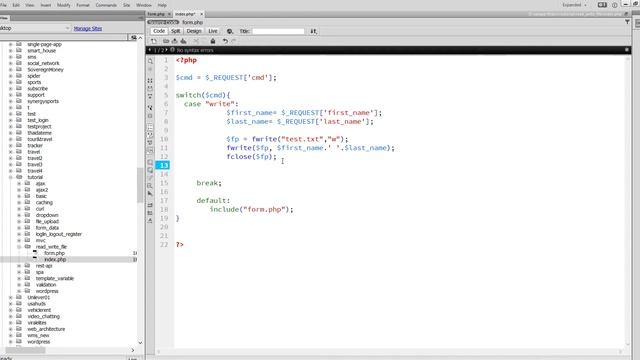
Task: Open the Window menu
Action: click(144, 5)
